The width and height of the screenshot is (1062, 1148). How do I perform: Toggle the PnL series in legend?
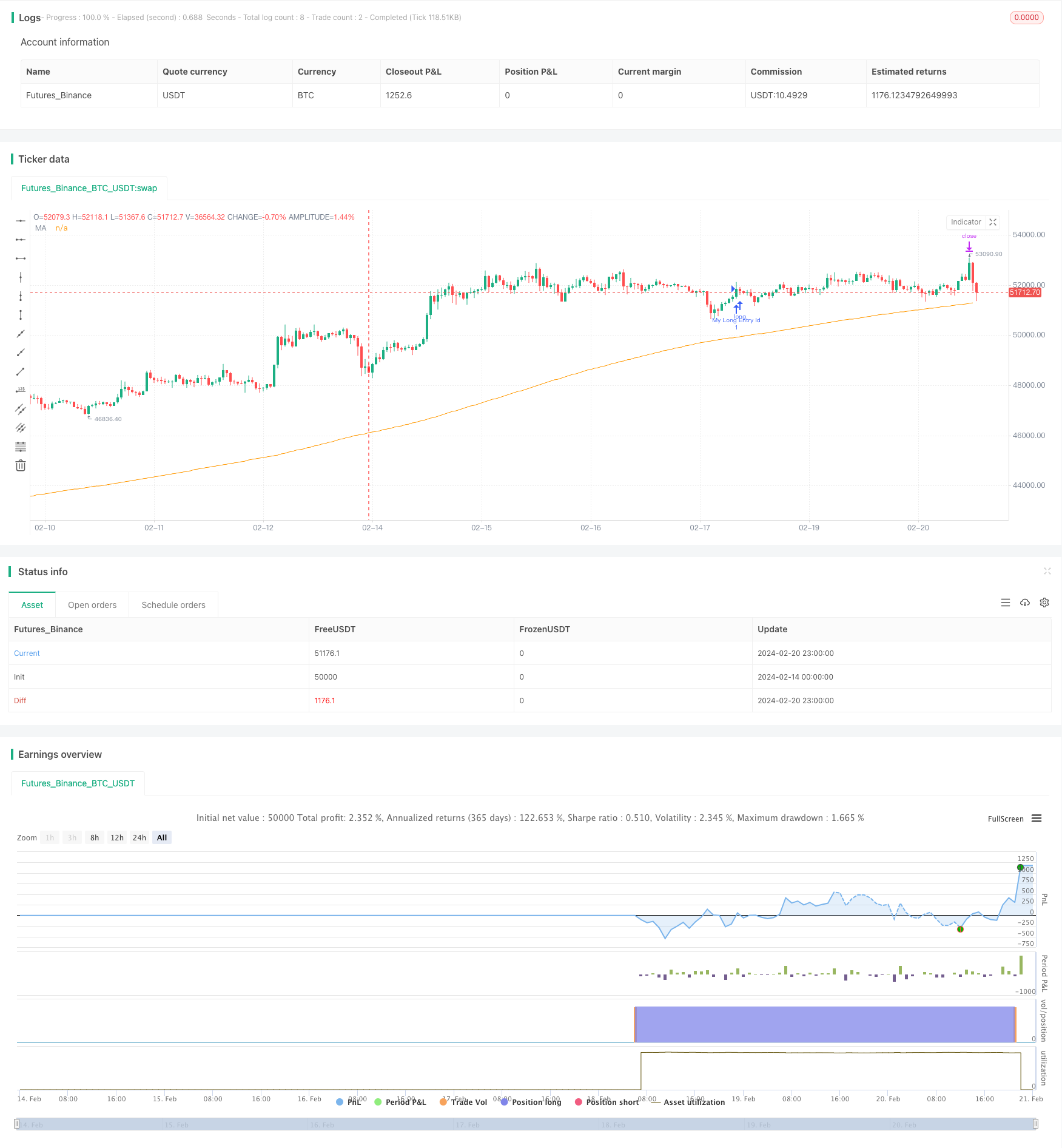pos(349,1102)
